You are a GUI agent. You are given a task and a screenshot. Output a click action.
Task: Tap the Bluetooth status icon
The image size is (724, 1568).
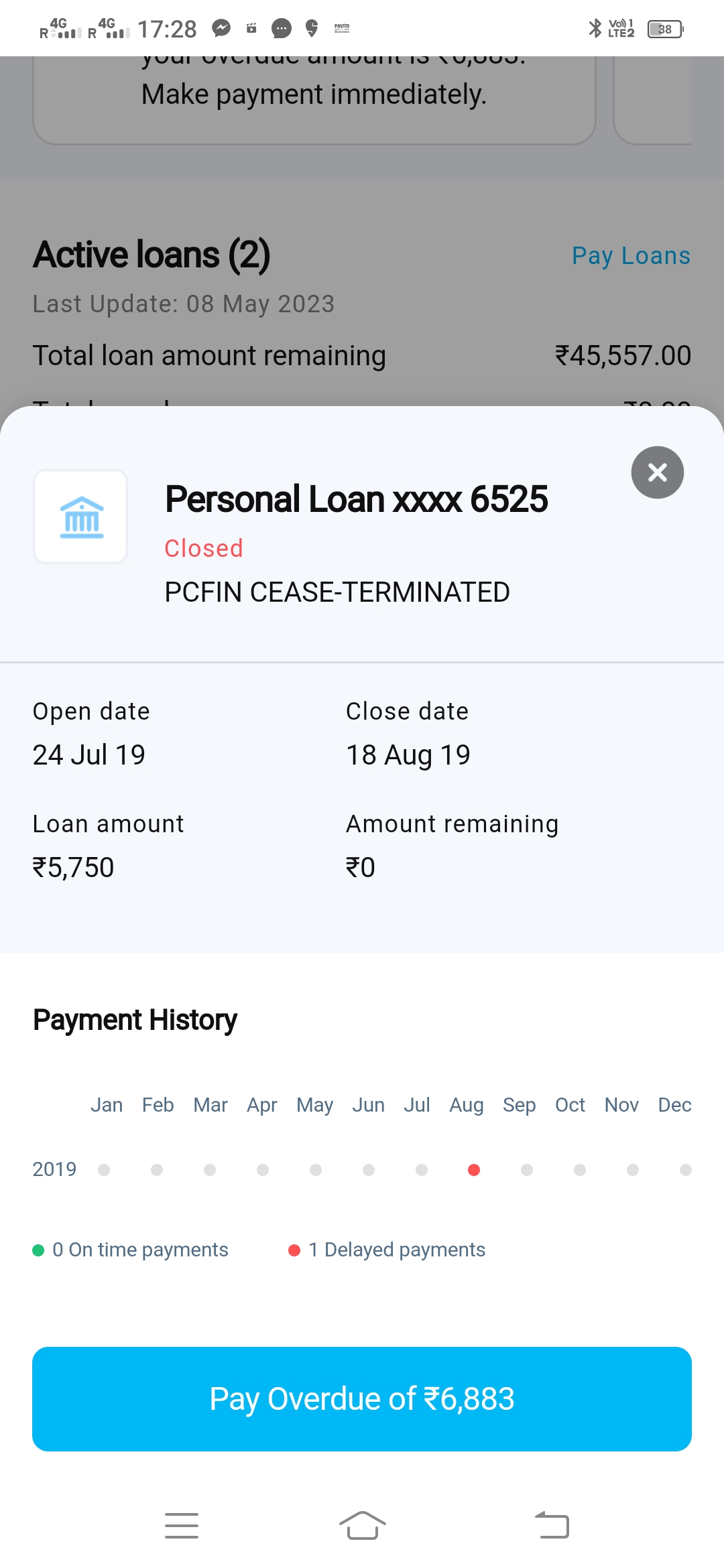click(594, 28)
